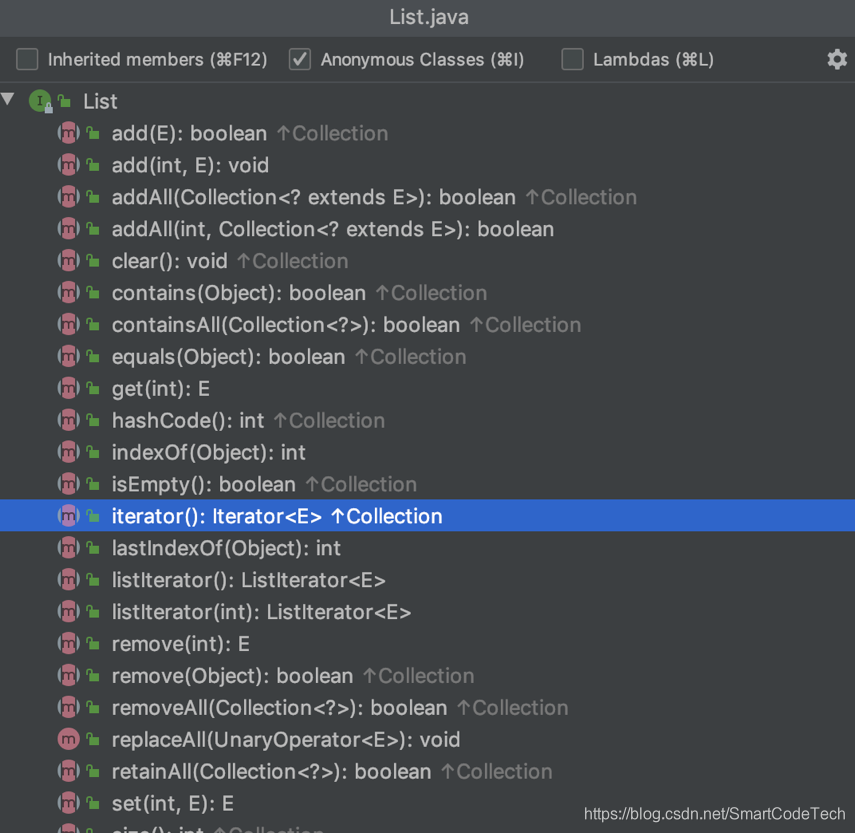Click method icon beside add(E): boolean
Screen dimensions: 855x833
click(69, 133)
